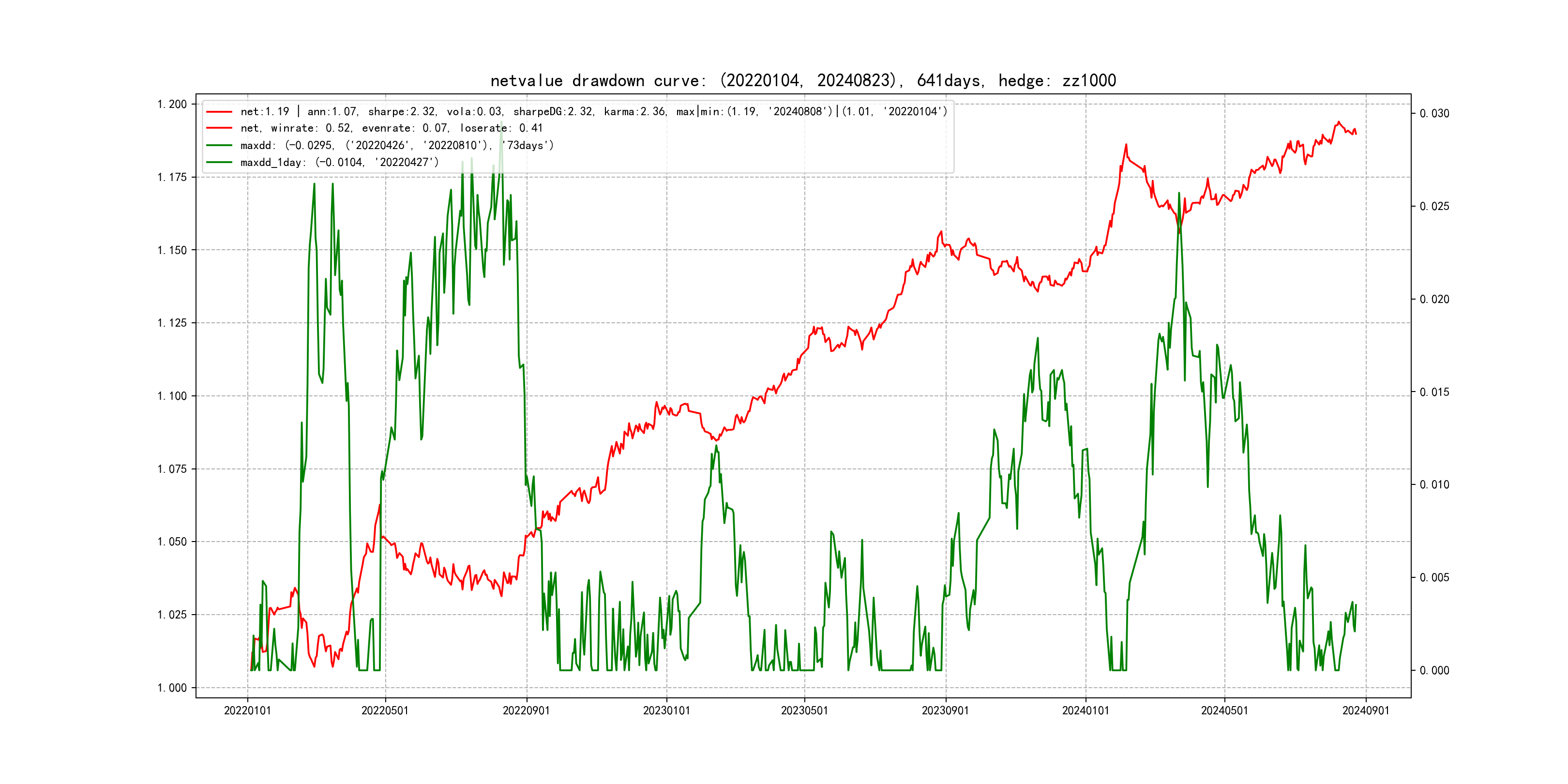The width and height of the screenshot is (1568, 784).
Task: Click the 20240101 x-axis date label
Action: coord(1086,710)
